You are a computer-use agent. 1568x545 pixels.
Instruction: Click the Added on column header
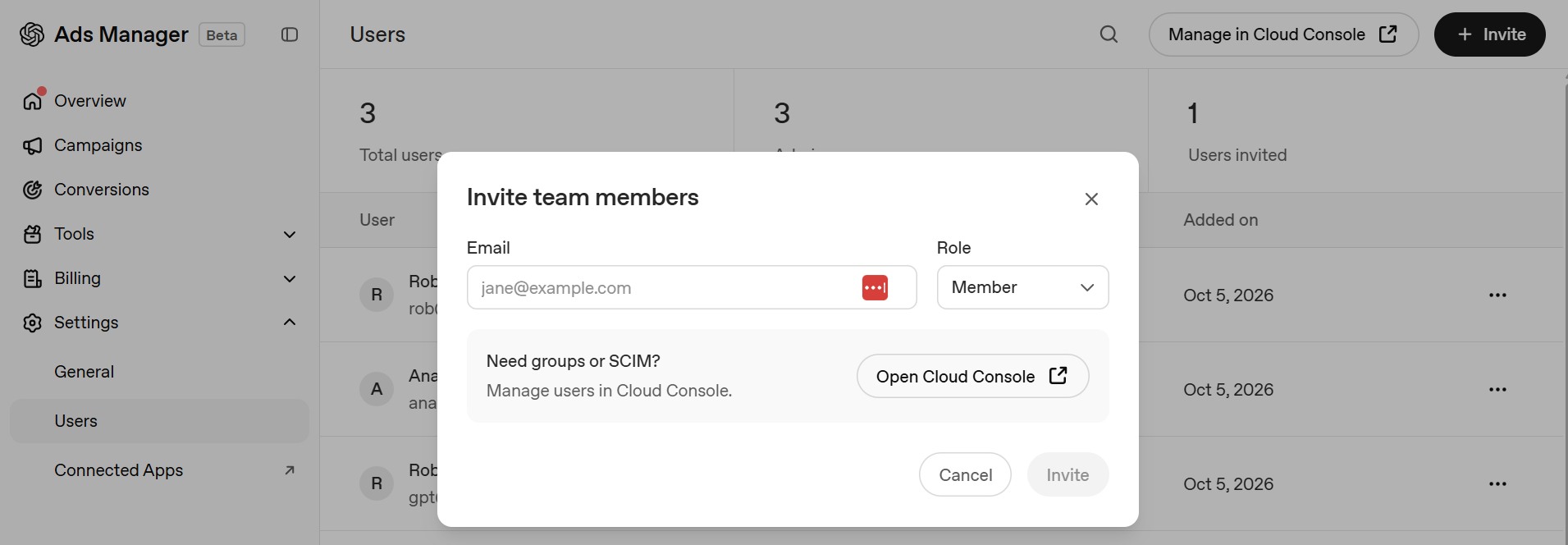pos(1220,220)
